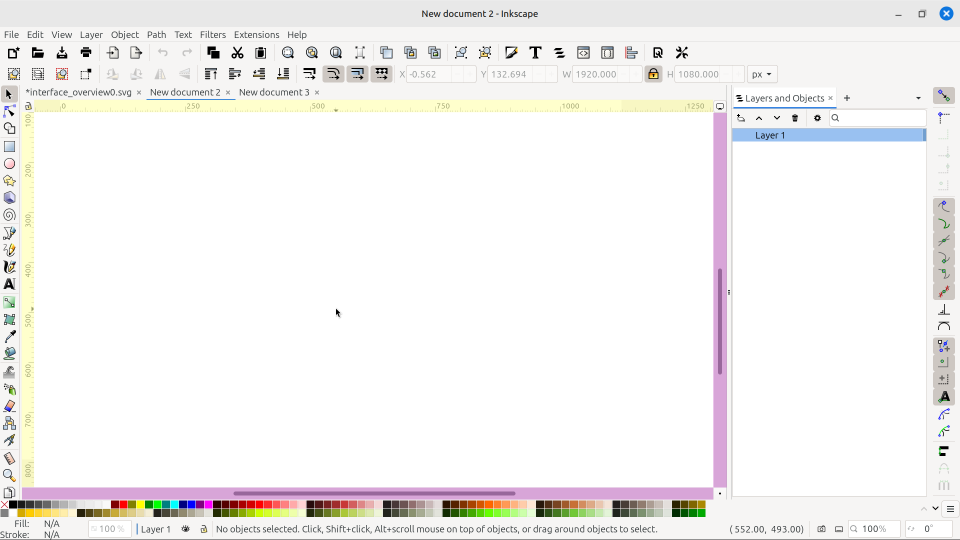Move layer up with arrow button
Image resolution: width=960 pixels, height=540 pixels.
[759, 118]
